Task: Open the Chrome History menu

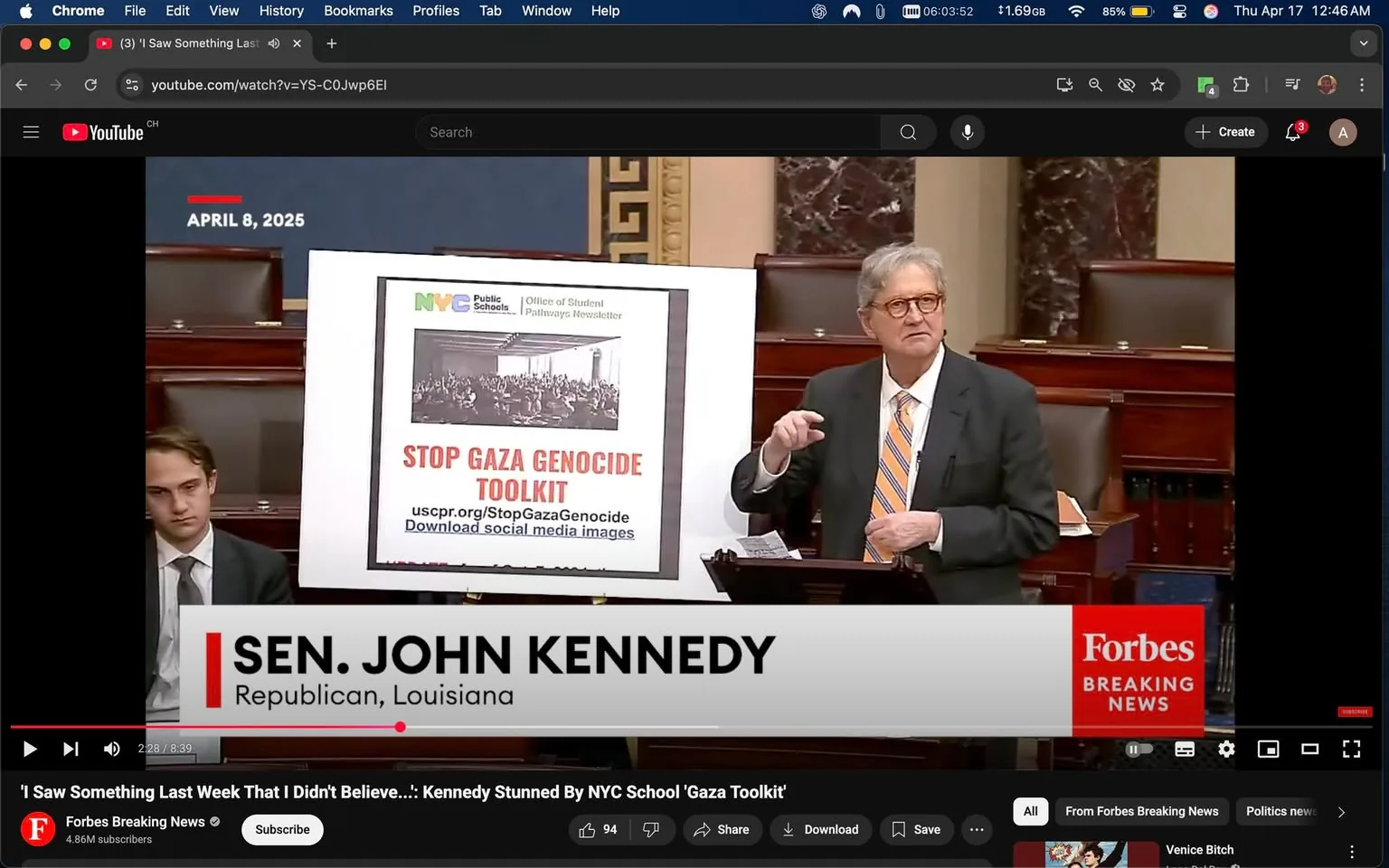Action: (x=280, y=11)
